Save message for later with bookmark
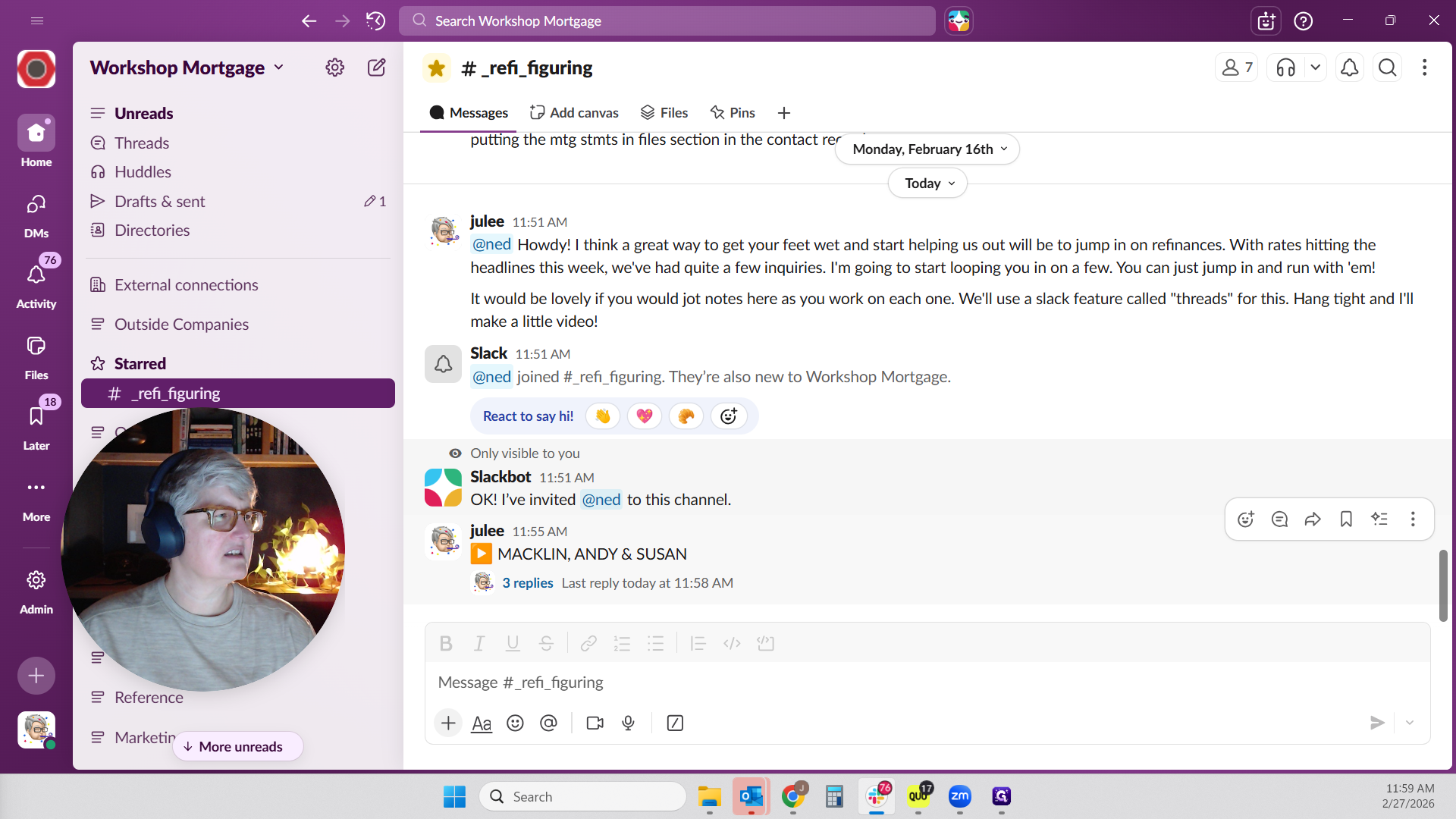The width and height of the screenshot is (1456, 819). 1346,519
